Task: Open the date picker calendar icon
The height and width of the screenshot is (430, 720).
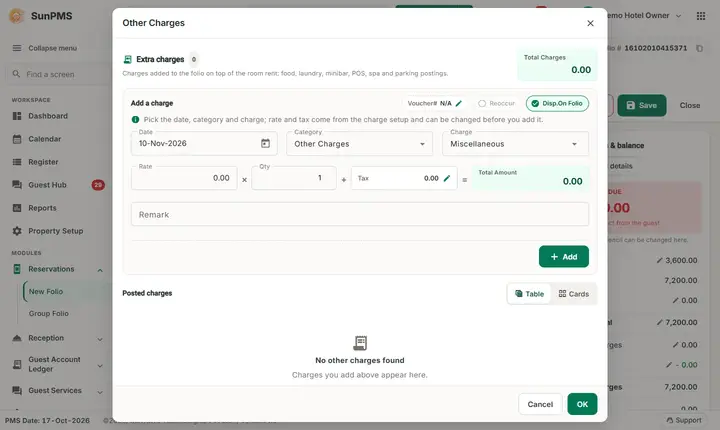Action: pos(265,143)
